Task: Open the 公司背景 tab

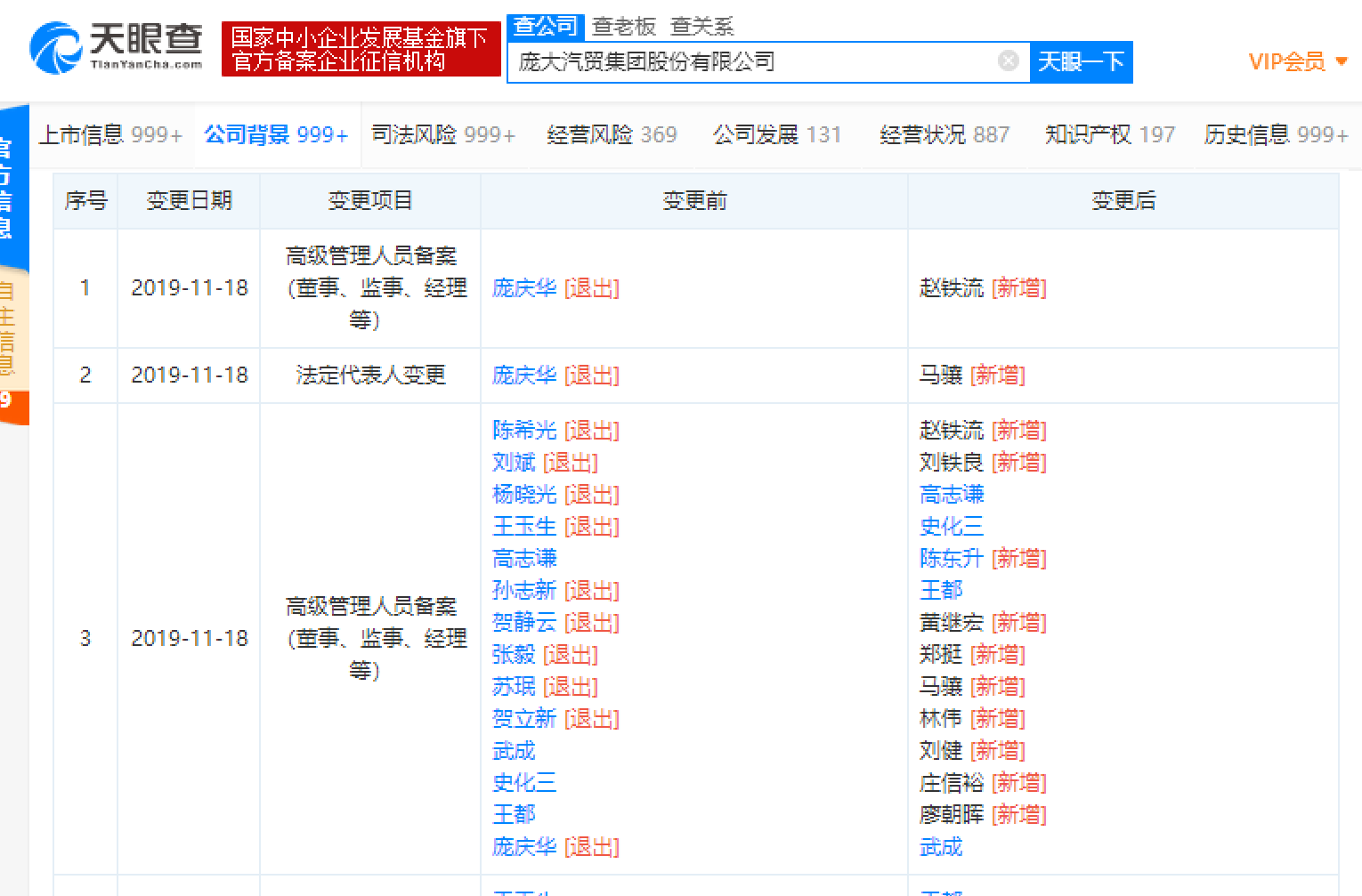Action: (x=276, y=134)
